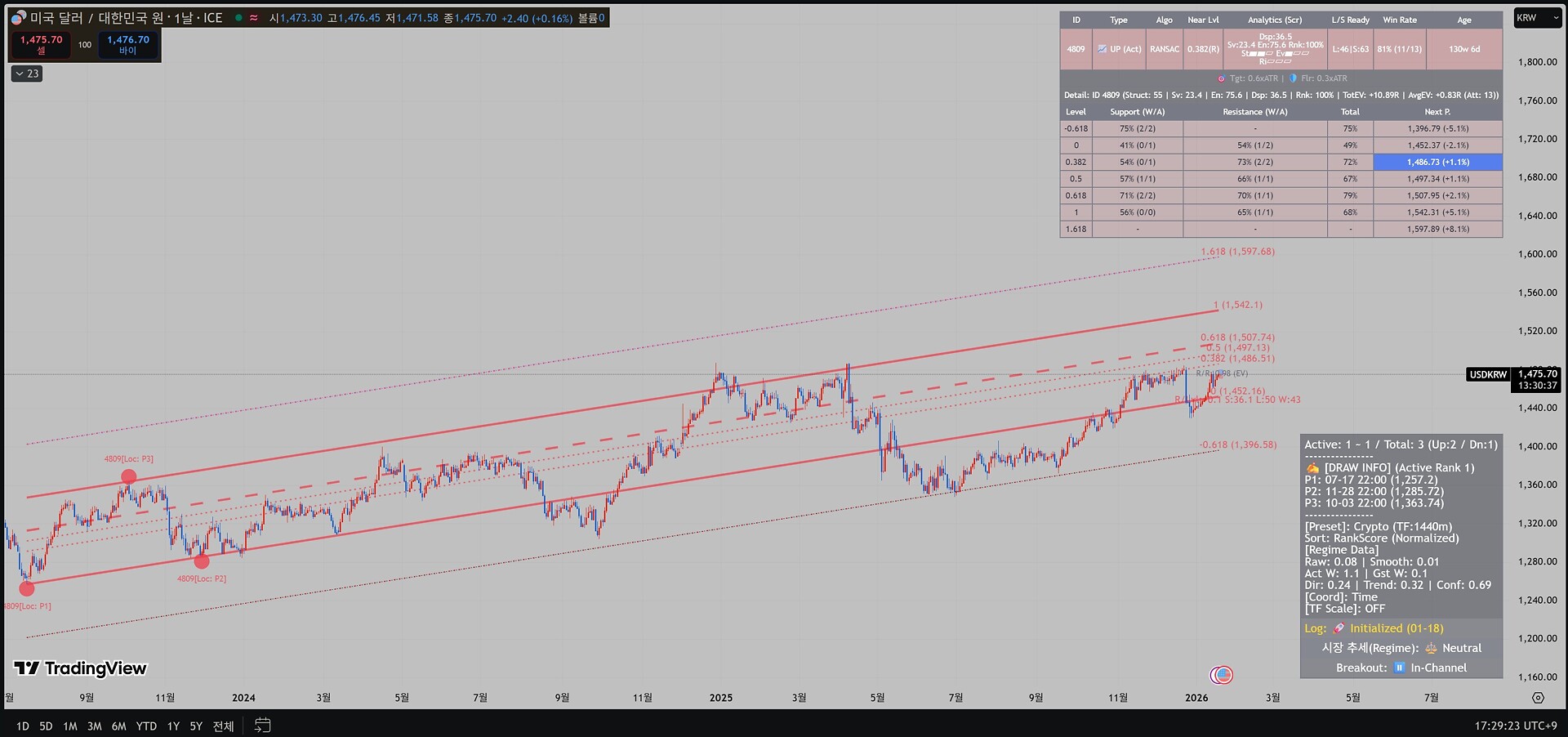Click the '4809[Loc: P3]' annotation label
The width and height of the screenshot is (1568, 737).
[128, 458]
